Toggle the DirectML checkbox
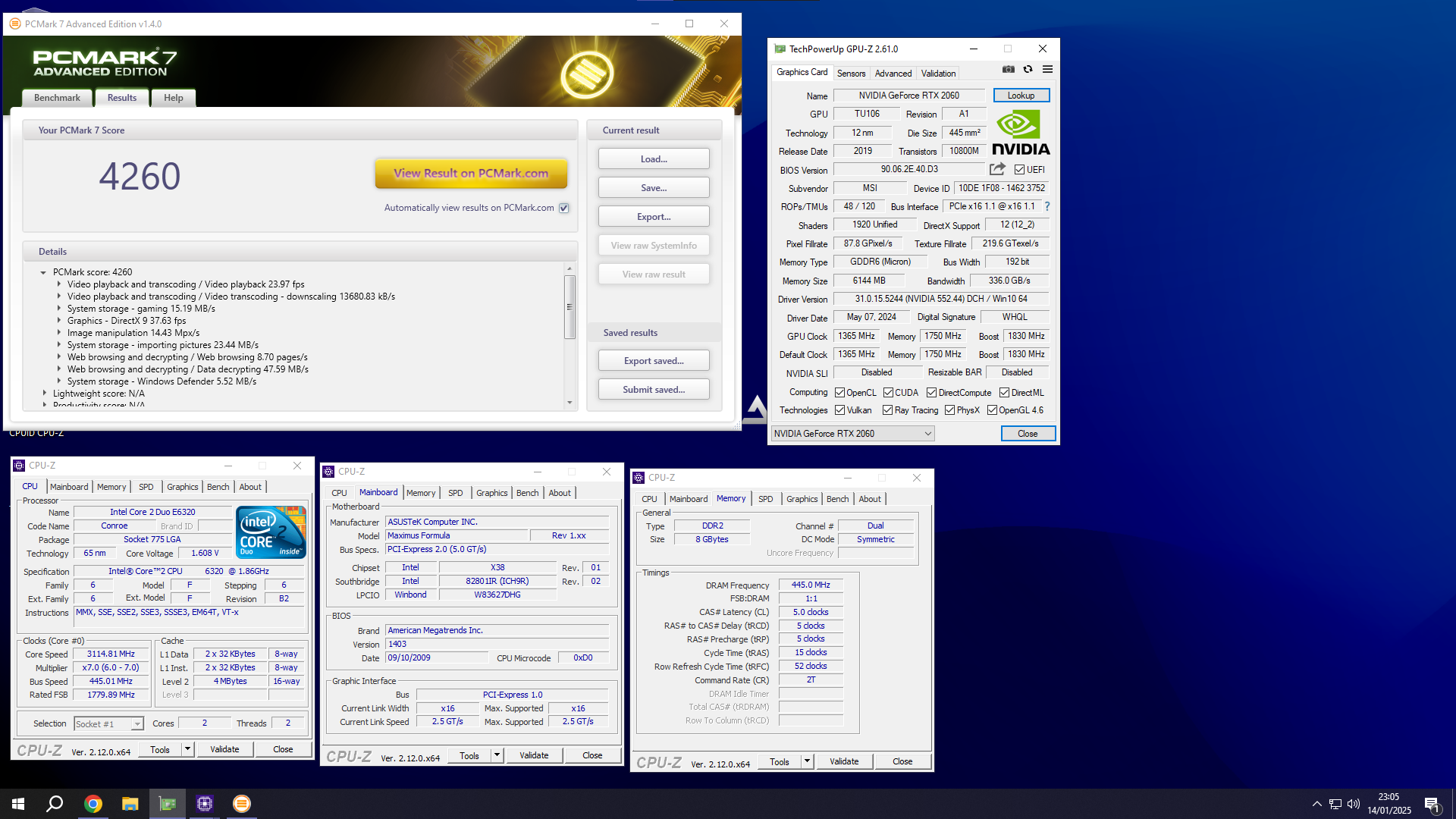 pos(1004,393)
